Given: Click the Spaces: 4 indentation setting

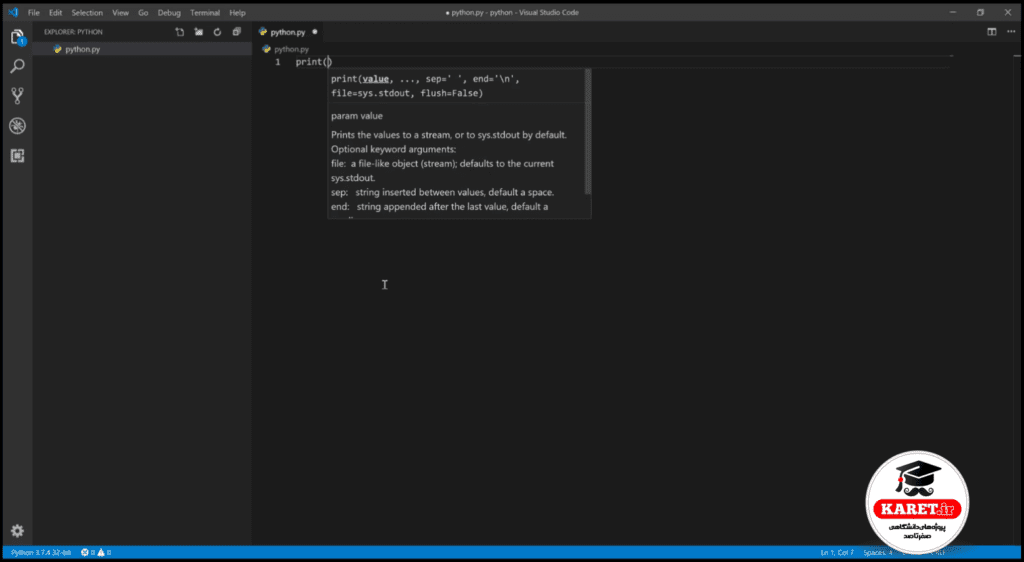Looking at the screenshot, I should pos(878,553).
